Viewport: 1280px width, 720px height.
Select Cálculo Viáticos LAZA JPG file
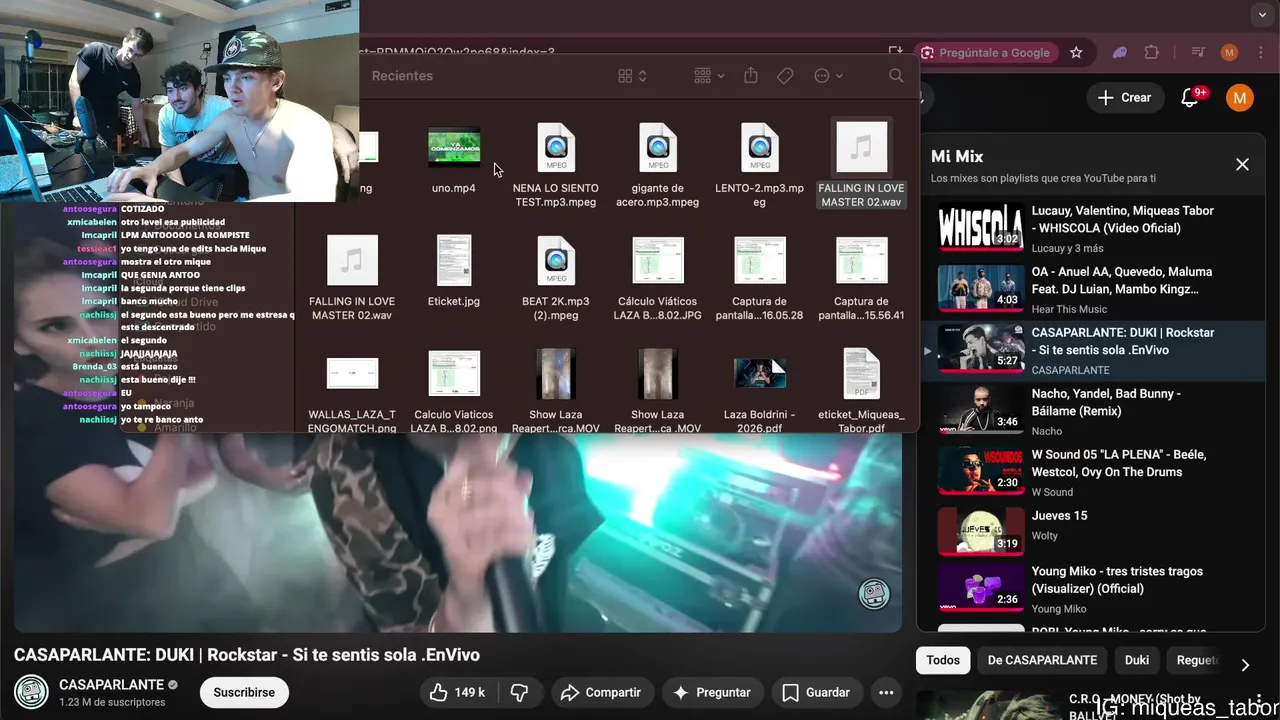658,279
